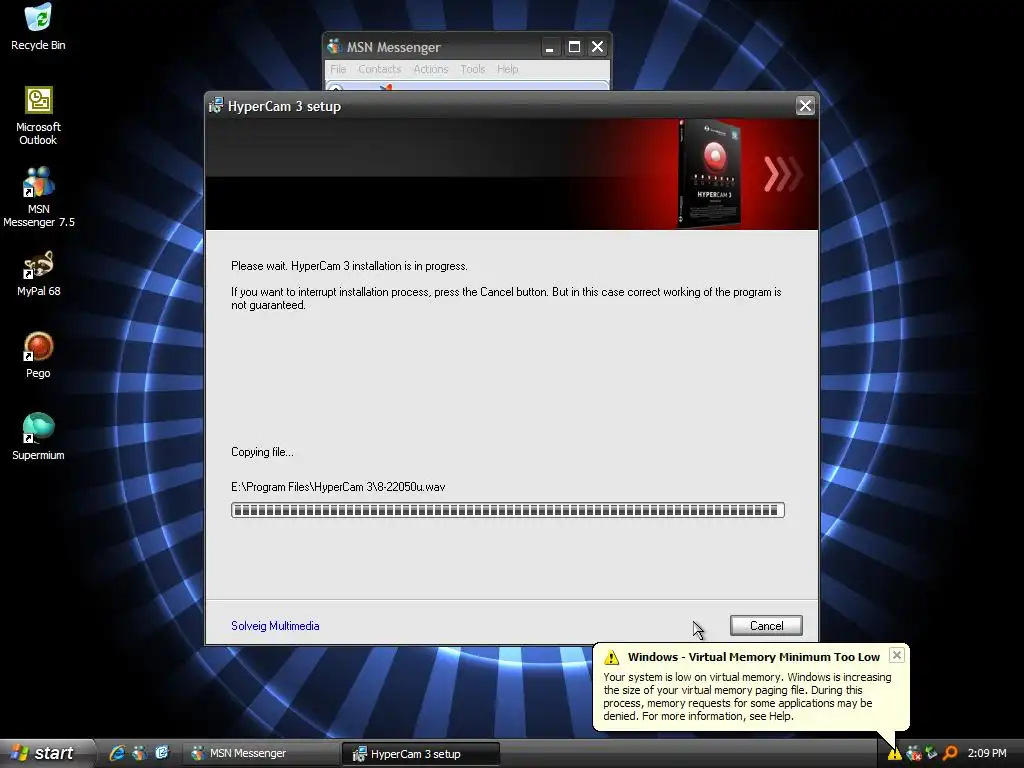
Task: Cancel the HyperCam 3 installation
Action: click(766, 626)
